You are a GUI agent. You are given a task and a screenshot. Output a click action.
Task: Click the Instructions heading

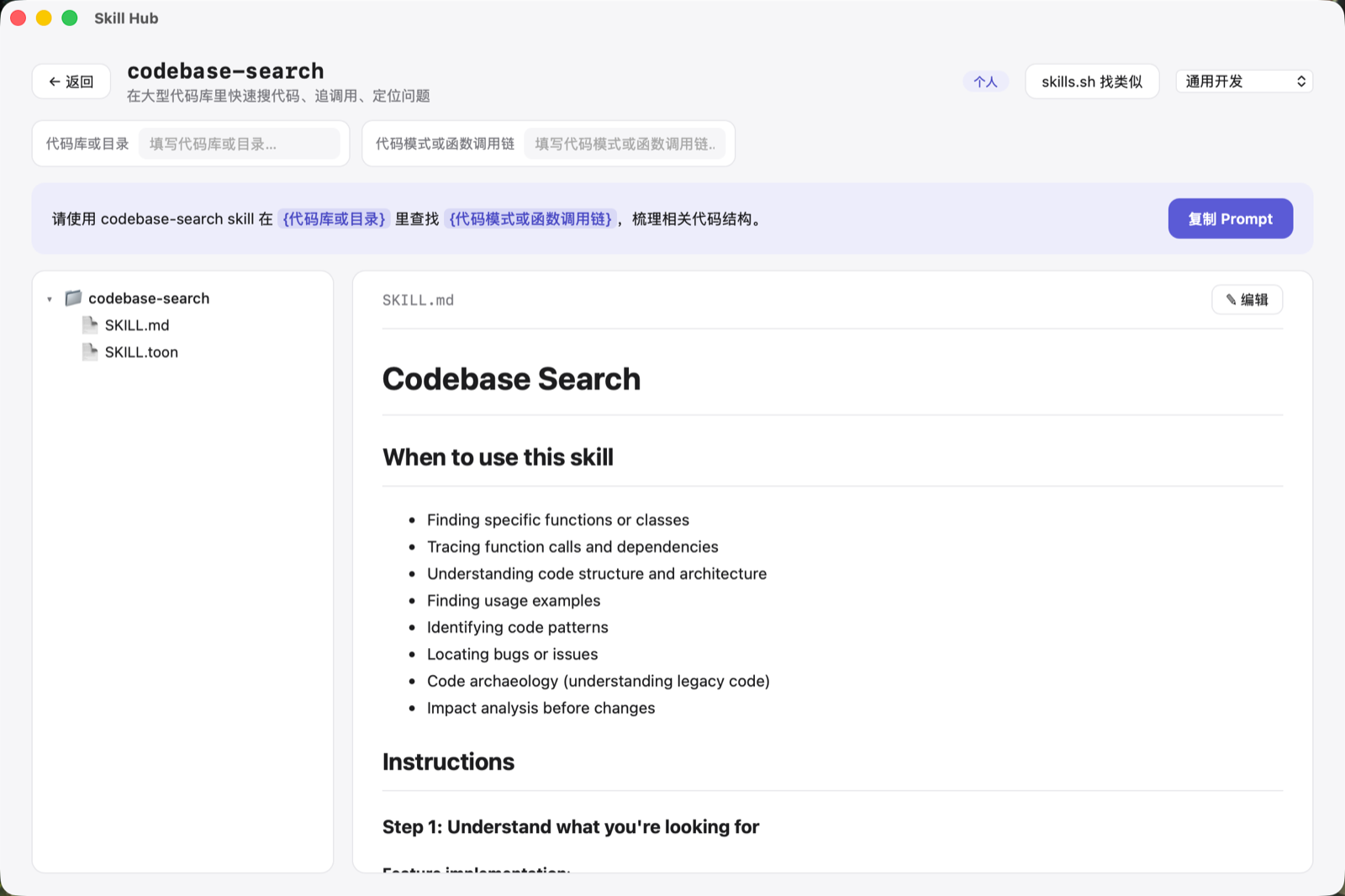(448, 762)
